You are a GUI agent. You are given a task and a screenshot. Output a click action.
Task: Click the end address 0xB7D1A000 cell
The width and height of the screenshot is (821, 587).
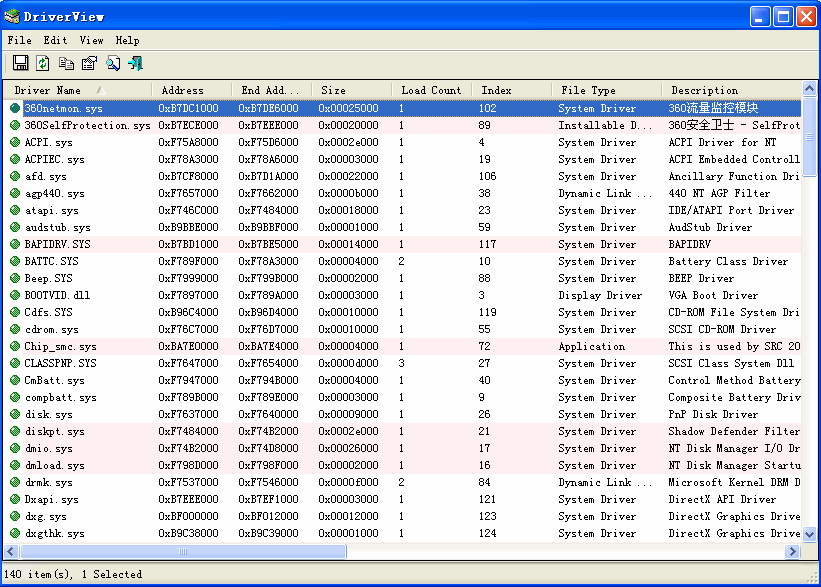[x=269, y=176]
